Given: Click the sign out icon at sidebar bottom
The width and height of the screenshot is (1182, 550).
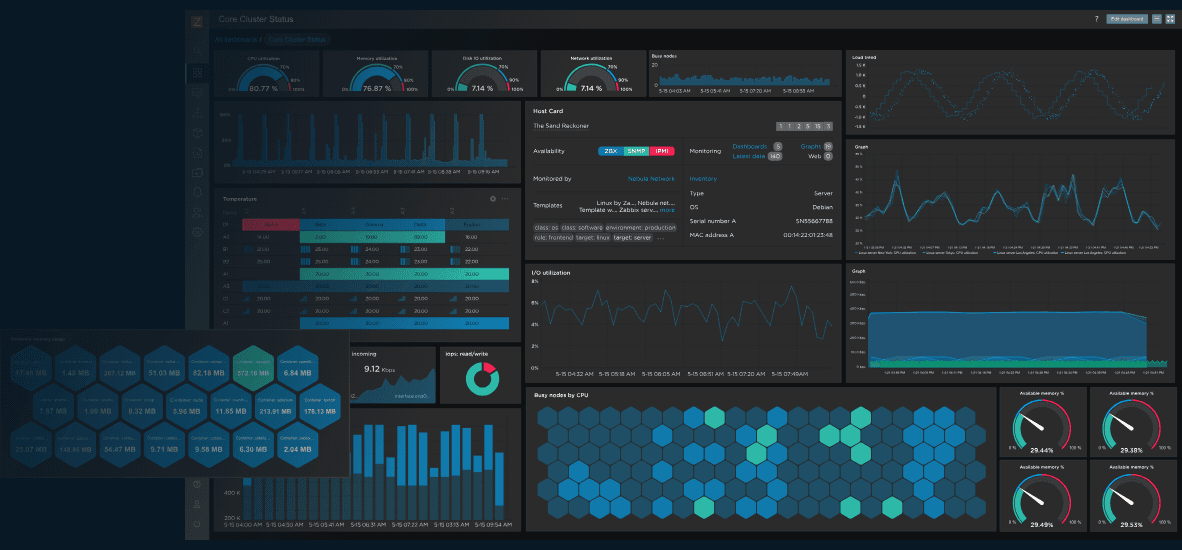Looking at the screenshot, I should pyautogui.click(x=197, y=524).
